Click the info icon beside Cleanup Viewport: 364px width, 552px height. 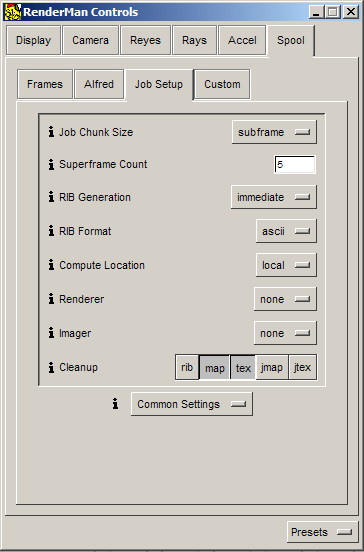tap(51, 368)
